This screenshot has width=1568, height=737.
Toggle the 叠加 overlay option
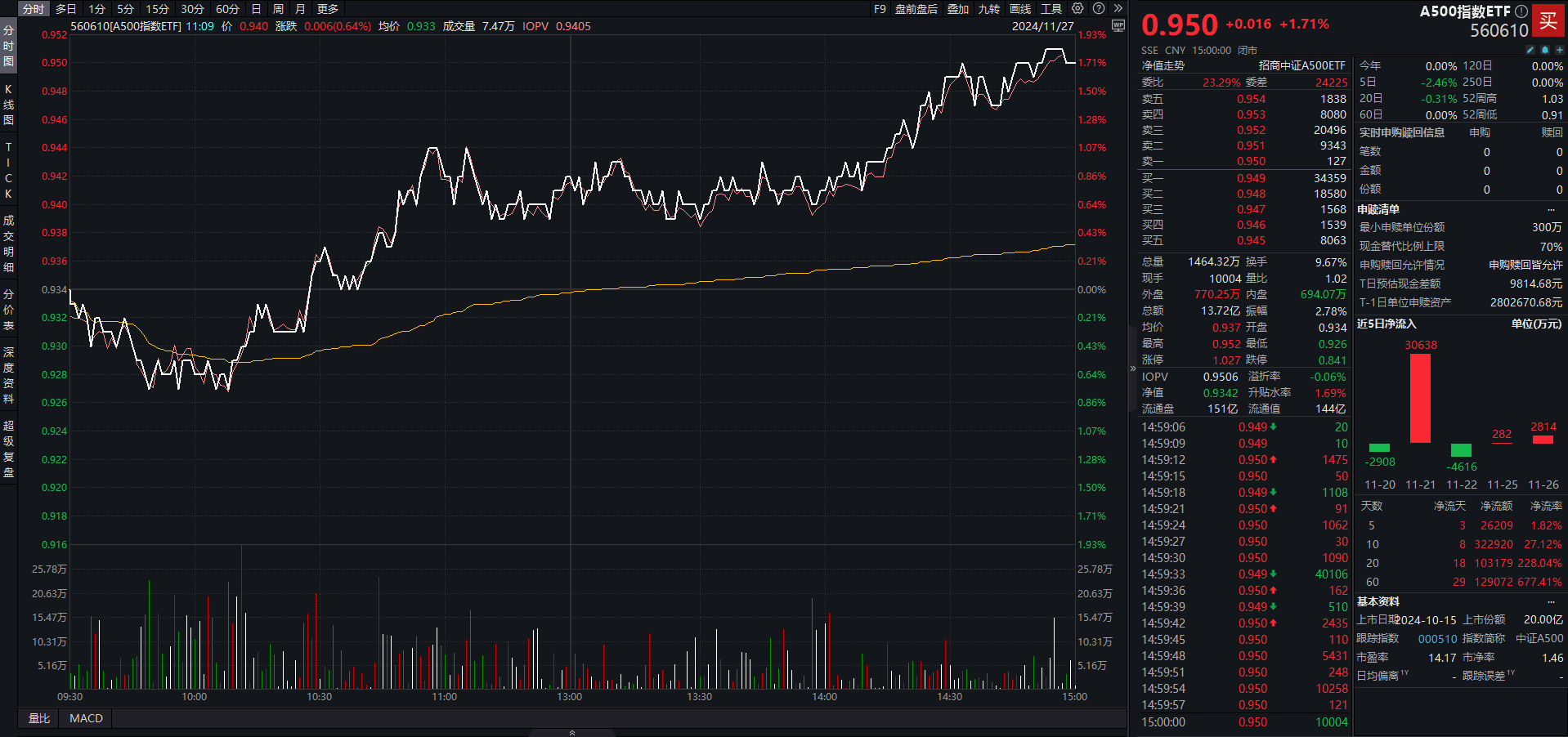[958, 9]
